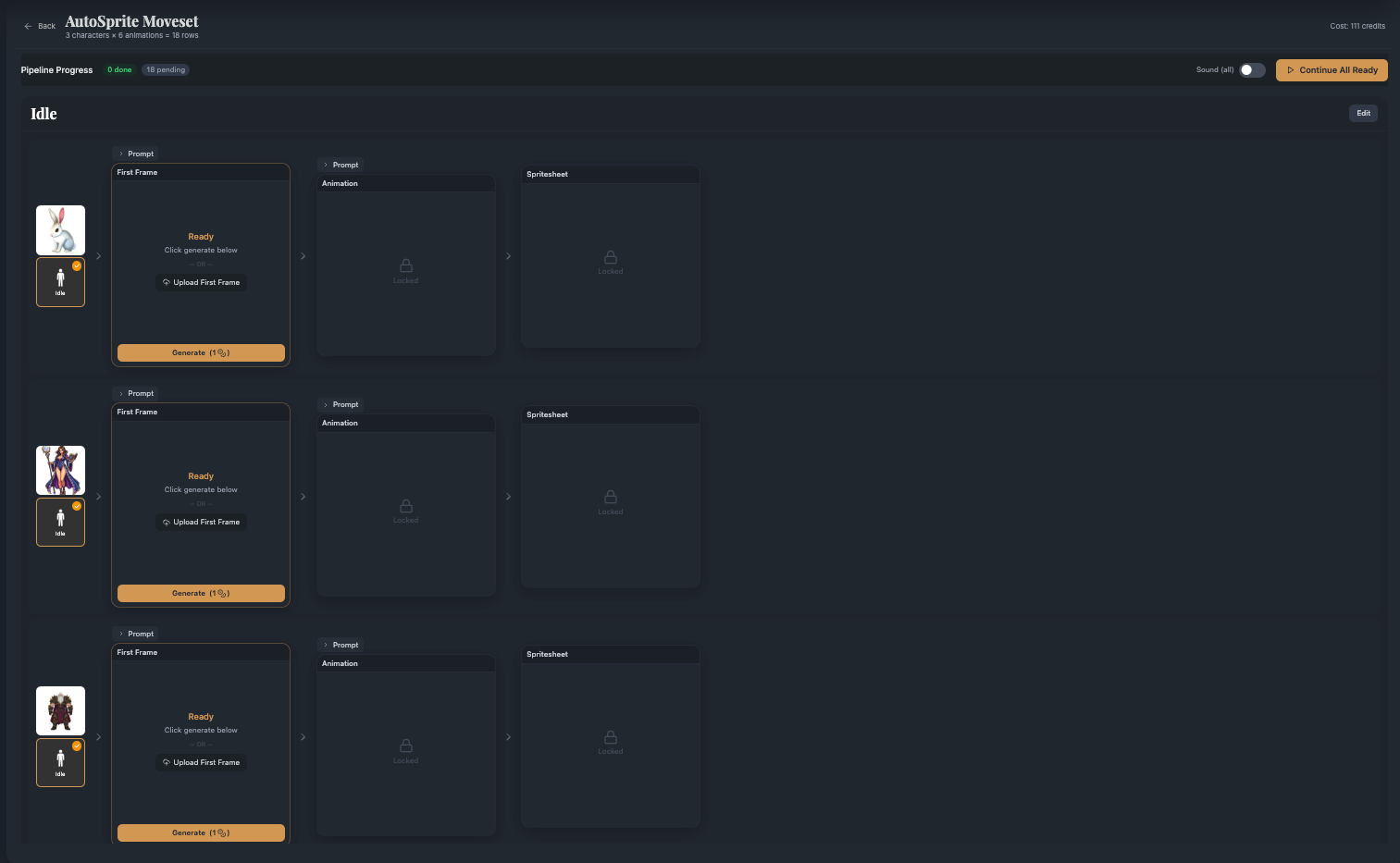Viewport: 1400px width, 863px height.
Task: Click the lock icon in rabbit's Animation panel
Action: pos(405,266)
